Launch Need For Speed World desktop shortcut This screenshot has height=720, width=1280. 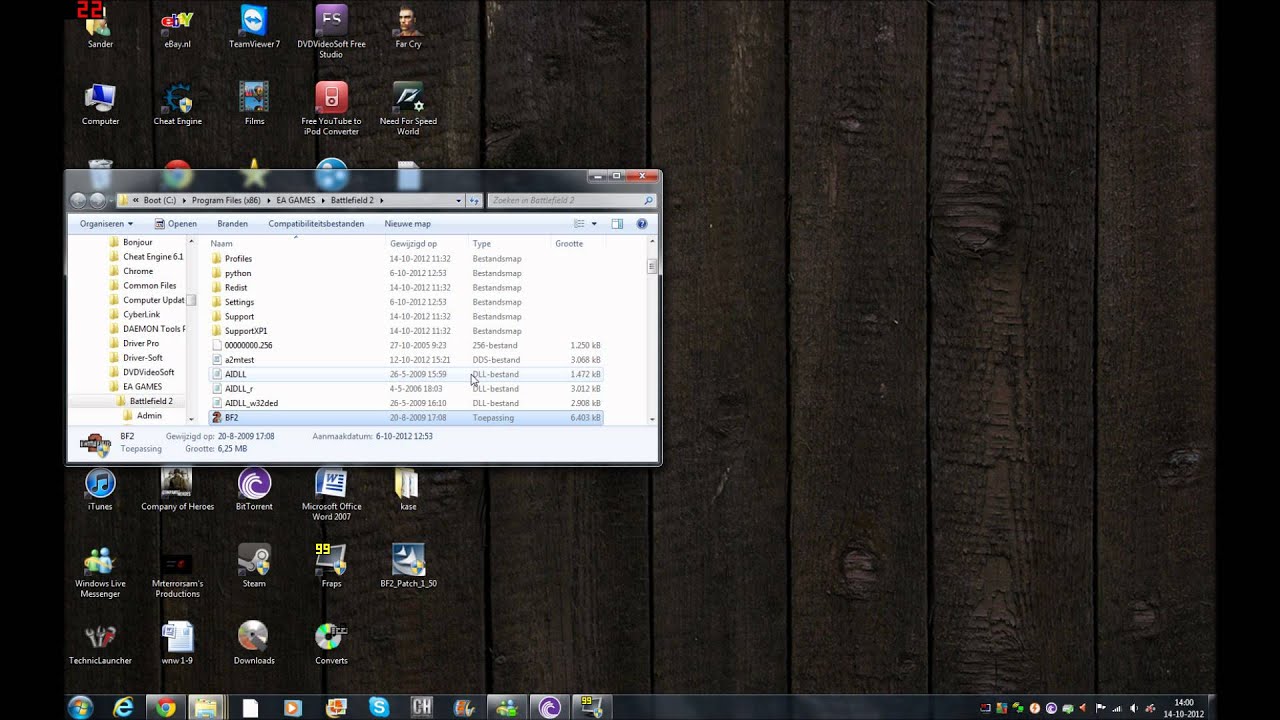[408, 108]
